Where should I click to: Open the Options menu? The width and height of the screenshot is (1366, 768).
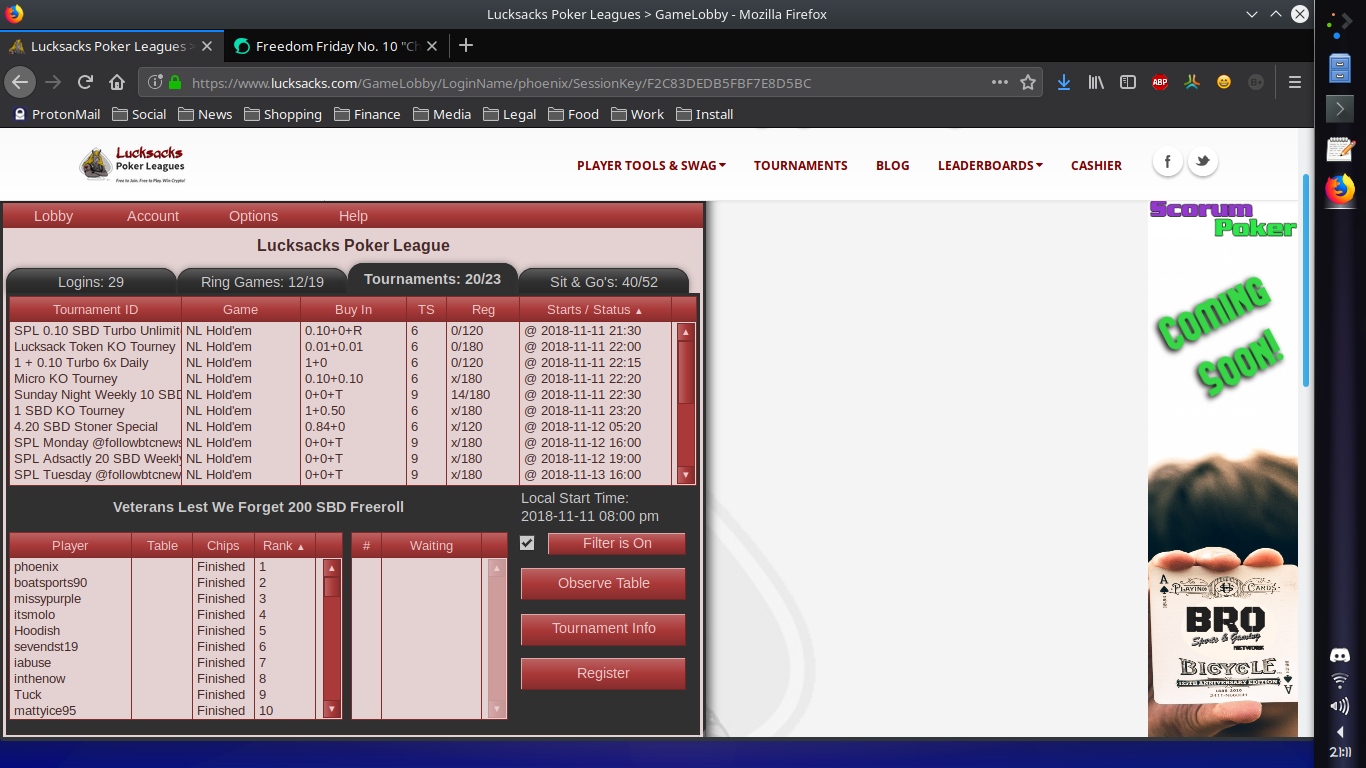click(x=254, y=216)
